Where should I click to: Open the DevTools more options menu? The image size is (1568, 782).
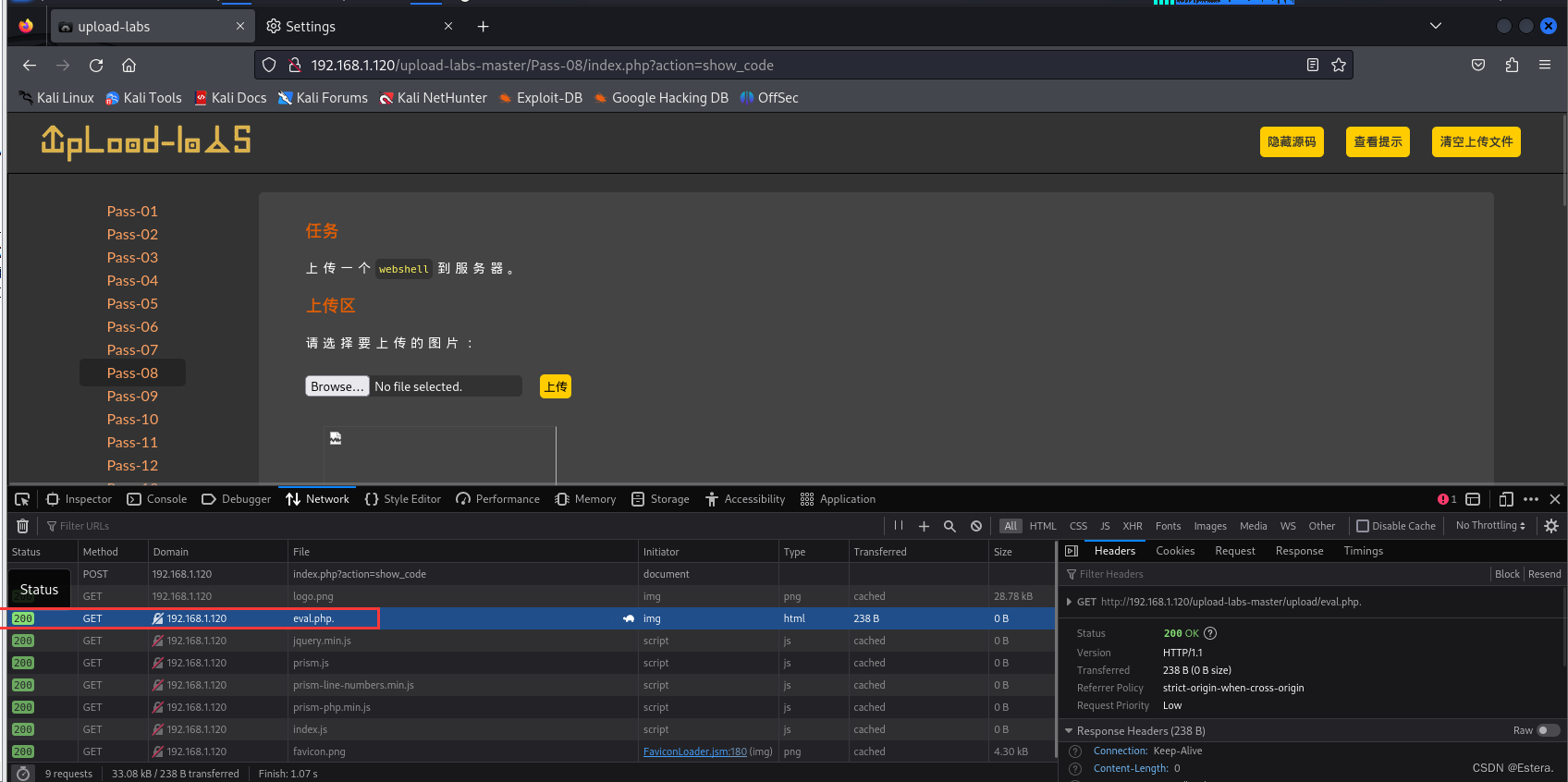click(x=1531, y=499)
